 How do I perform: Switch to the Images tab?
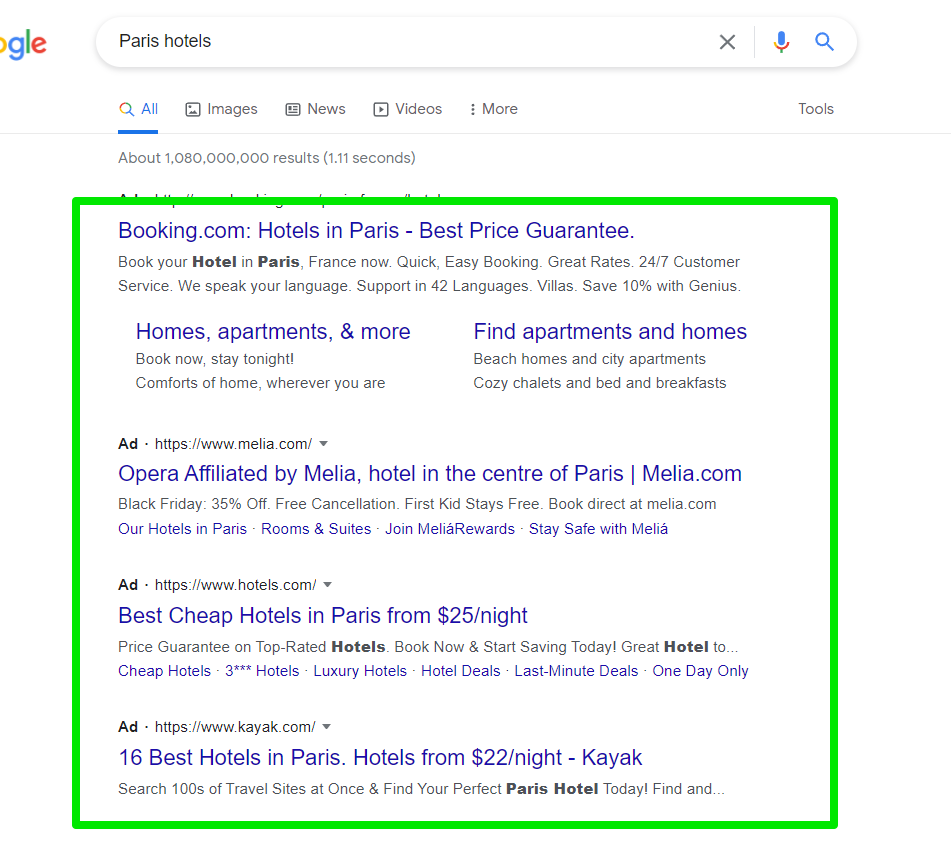[221, 109]
